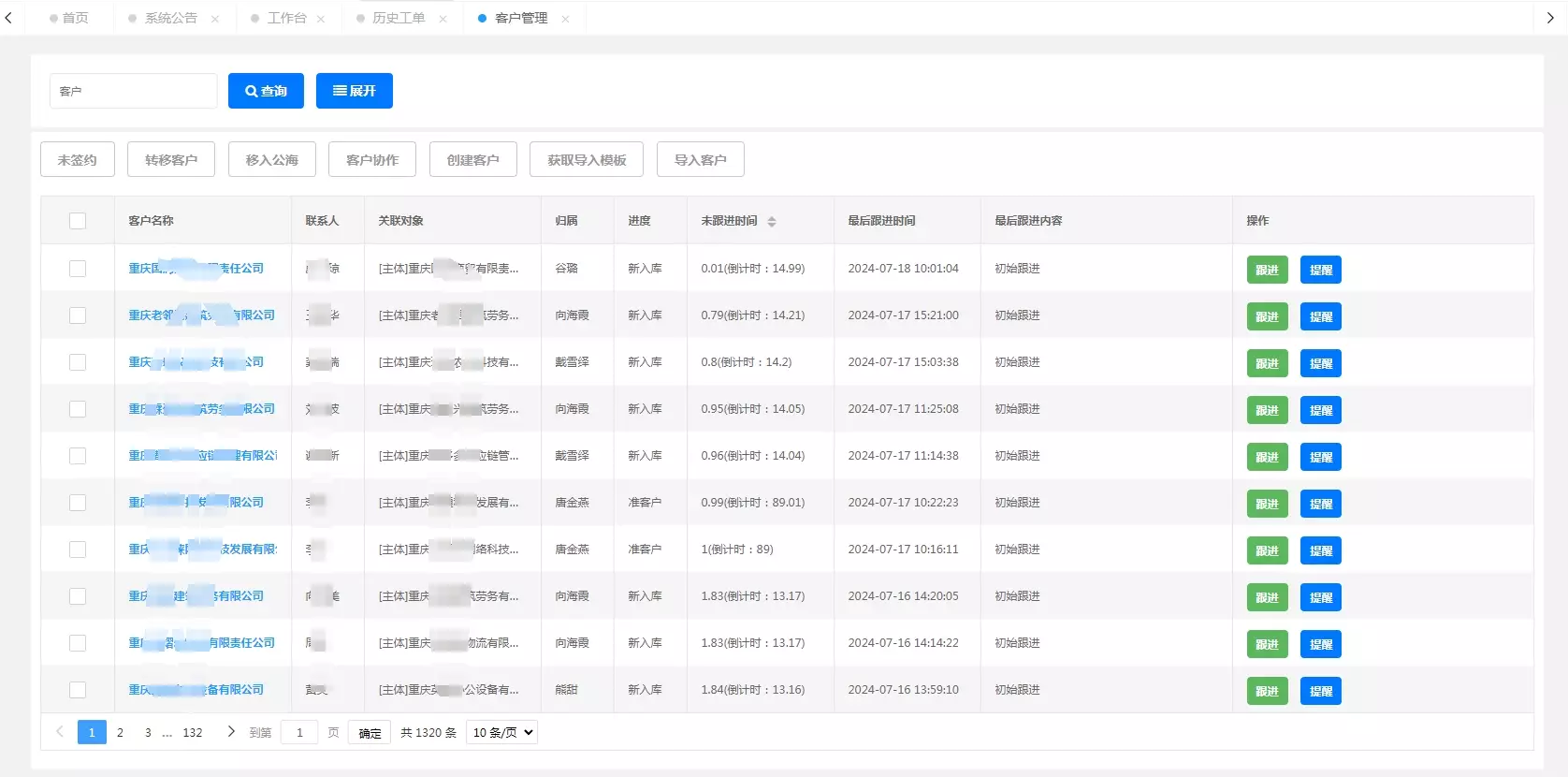Check the row dated 2024-07-17 10:22:23
The width and height of the screenshot is (1568, 777).
pyautogui.click(x=78, y=503)
